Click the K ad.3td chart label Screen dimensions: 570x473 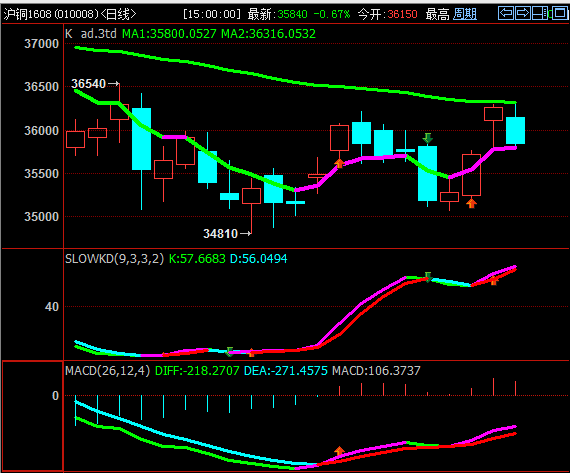pyautogui.click(x=91, y=34)
